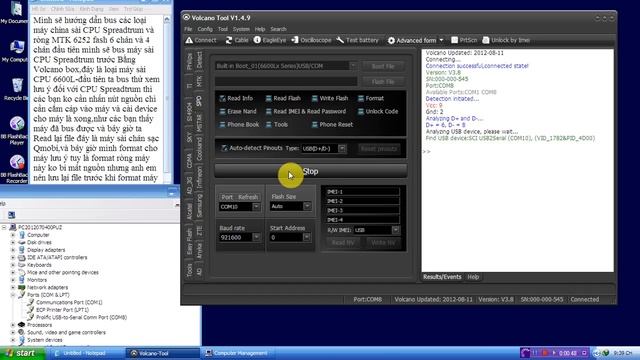Click the Reset pinouts button
Image resolution: width=640 pixels, height=360 pixels.
pos(379,149)
